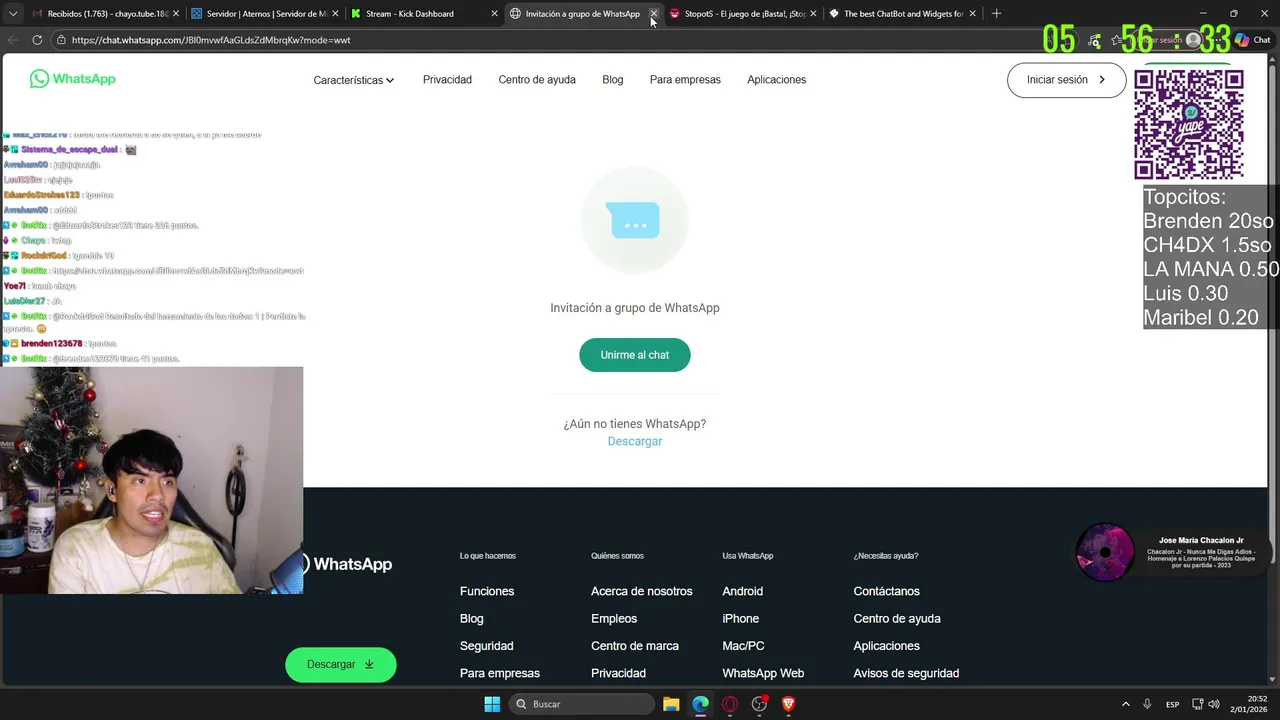Image resolution: width=1280 pixels, height=720 pixels.
Task: Open the Empleos footer link
Action: pyautogui.click(x=614, y=619)
